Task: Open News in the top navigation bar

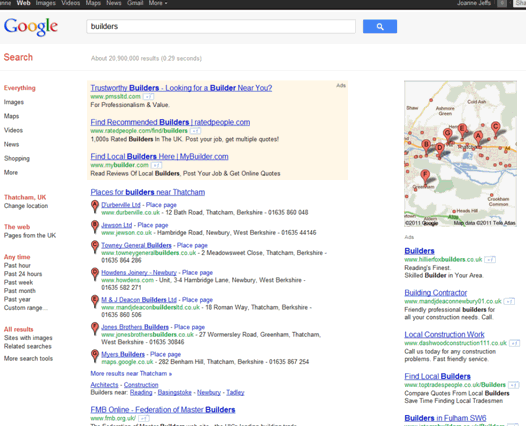Action: (x=114, y=3)
